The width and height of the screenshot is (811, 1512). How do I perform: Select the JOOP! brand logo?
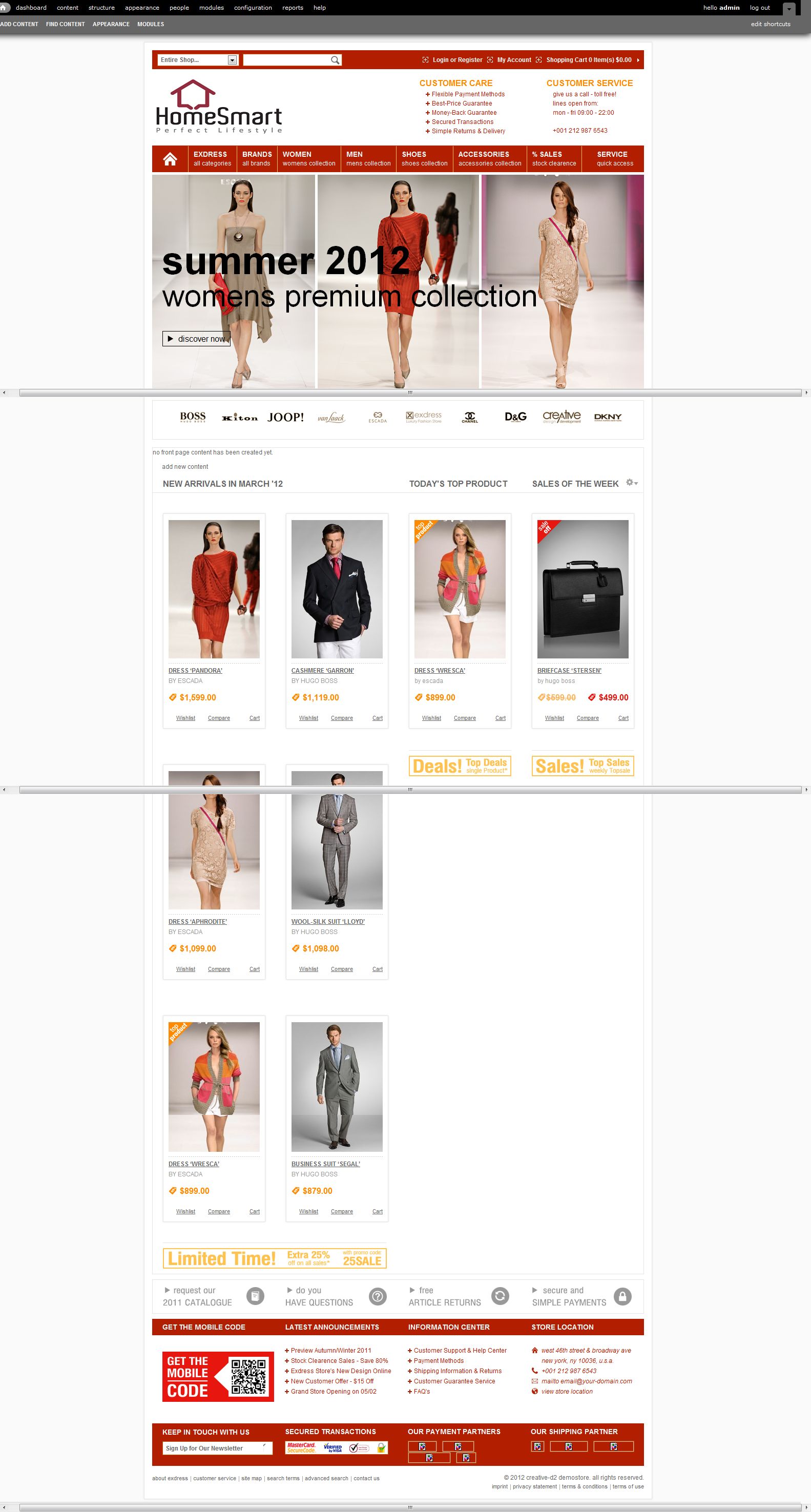coord(286,418)
